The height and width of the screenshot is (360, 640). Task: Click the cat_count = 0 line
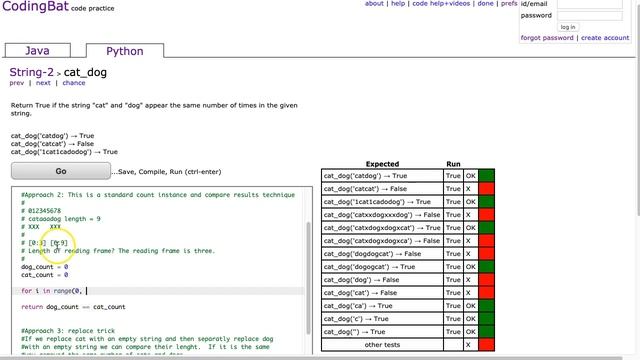pos(44,275)
